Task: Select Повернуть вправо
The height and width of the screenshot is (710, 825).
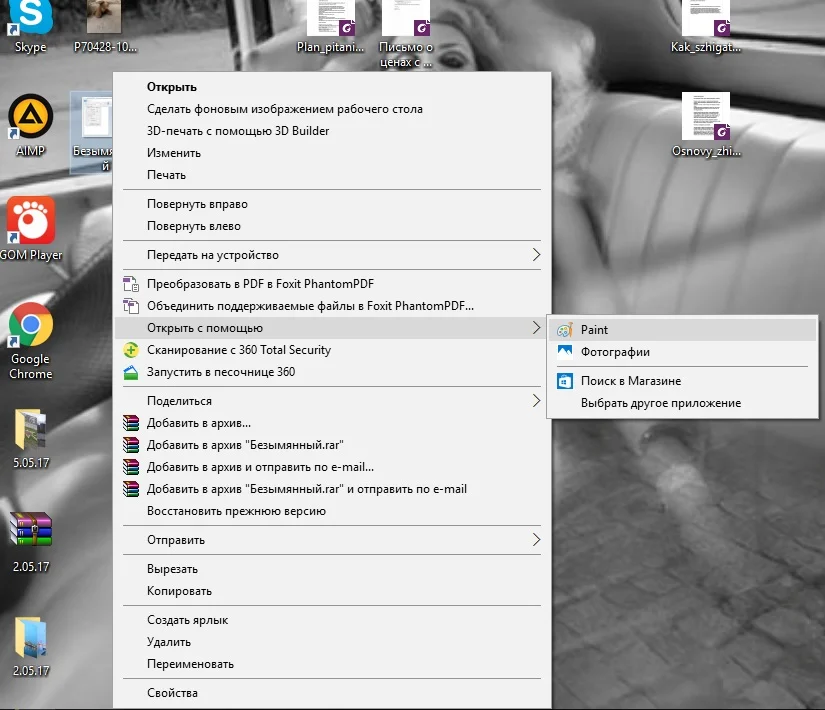Action: (x=332, y=204)
